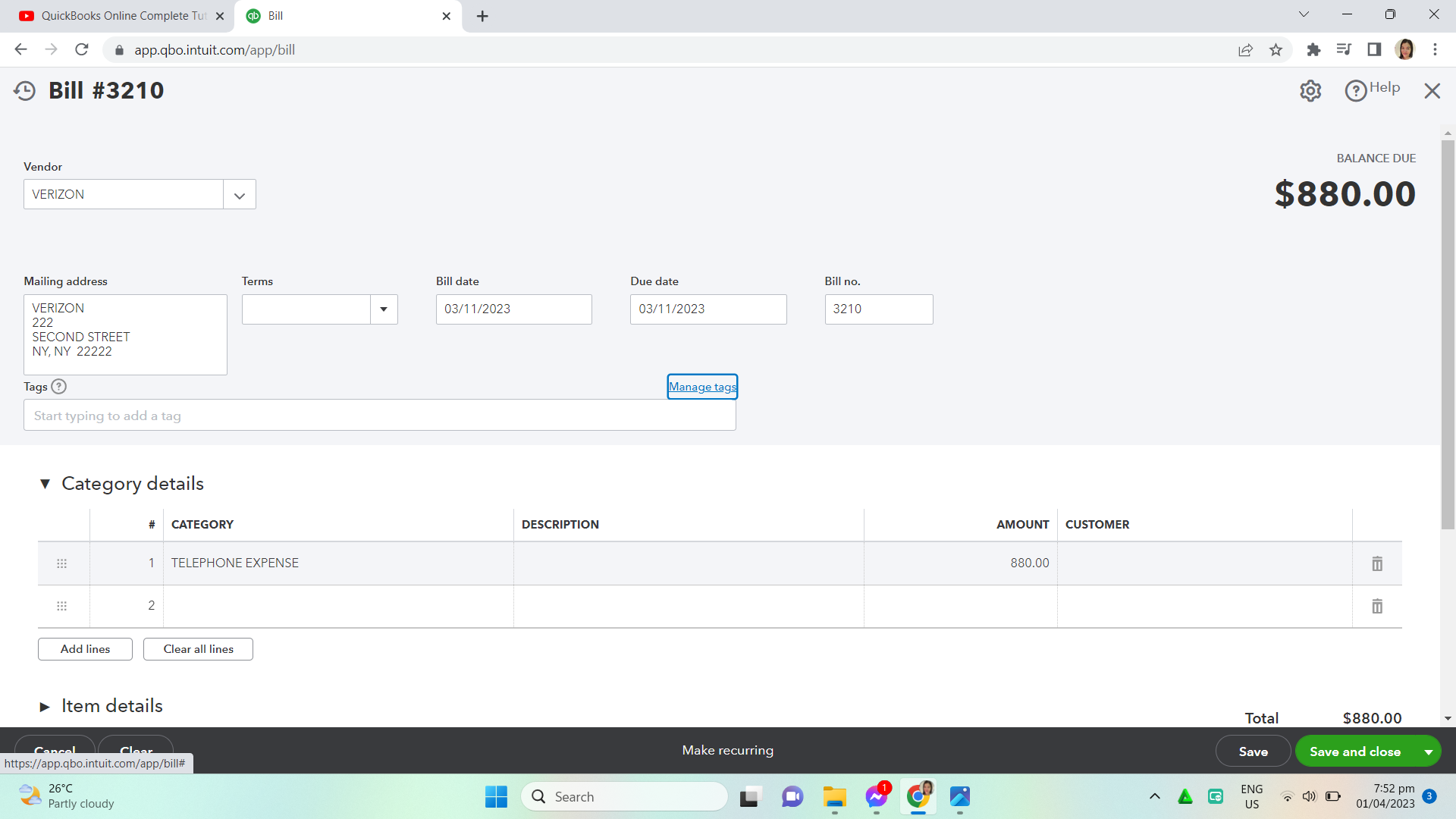Click the Help question mark icon
Image resolution: width=1456 pixels, height=819 pixels.
coord(1355,91)
